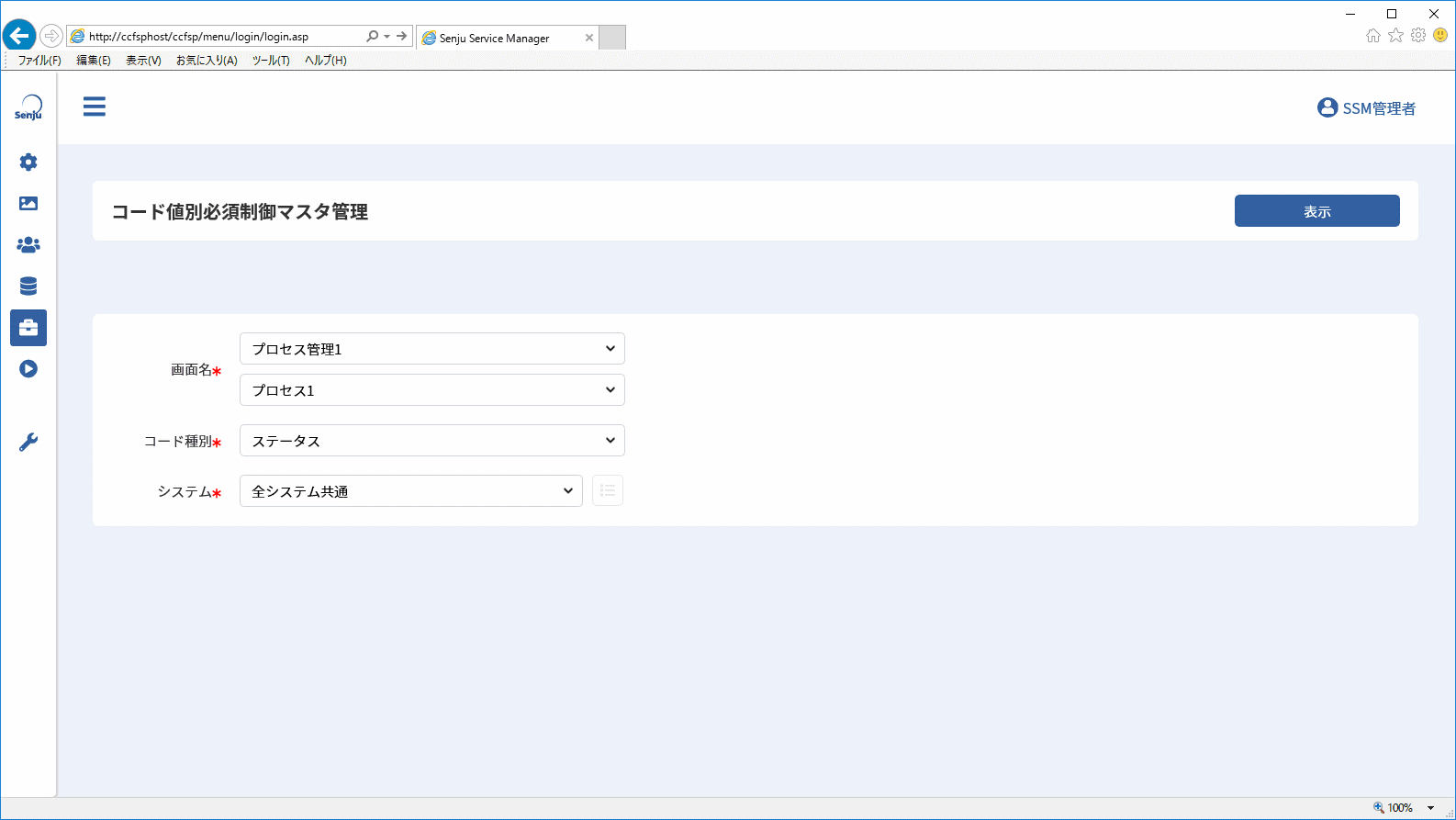Select the database sidebar icon
The image size is (1456, 820).
click(x=28, y=286)
